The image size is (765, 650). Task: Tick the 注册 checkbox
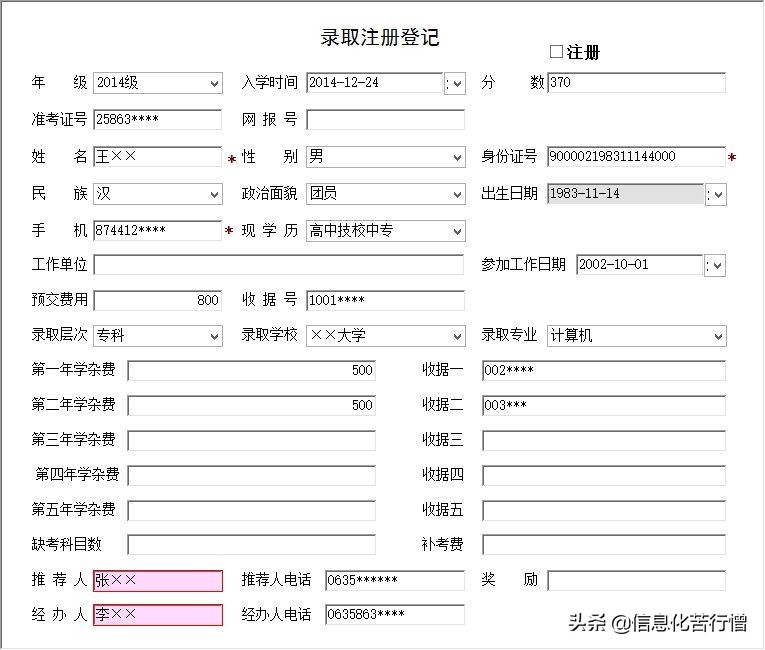click(556, 52)
